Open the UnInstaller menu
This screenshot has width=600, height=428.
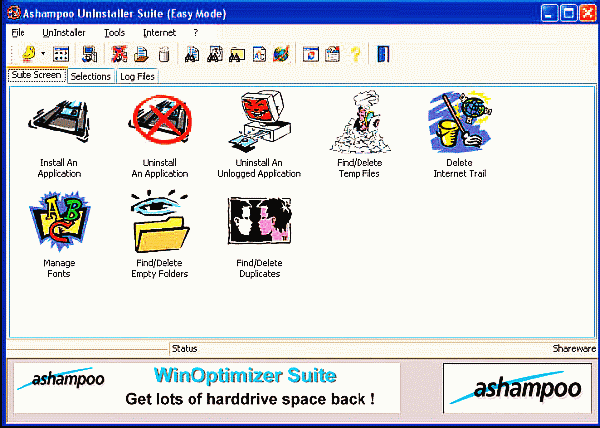[63, 32]
